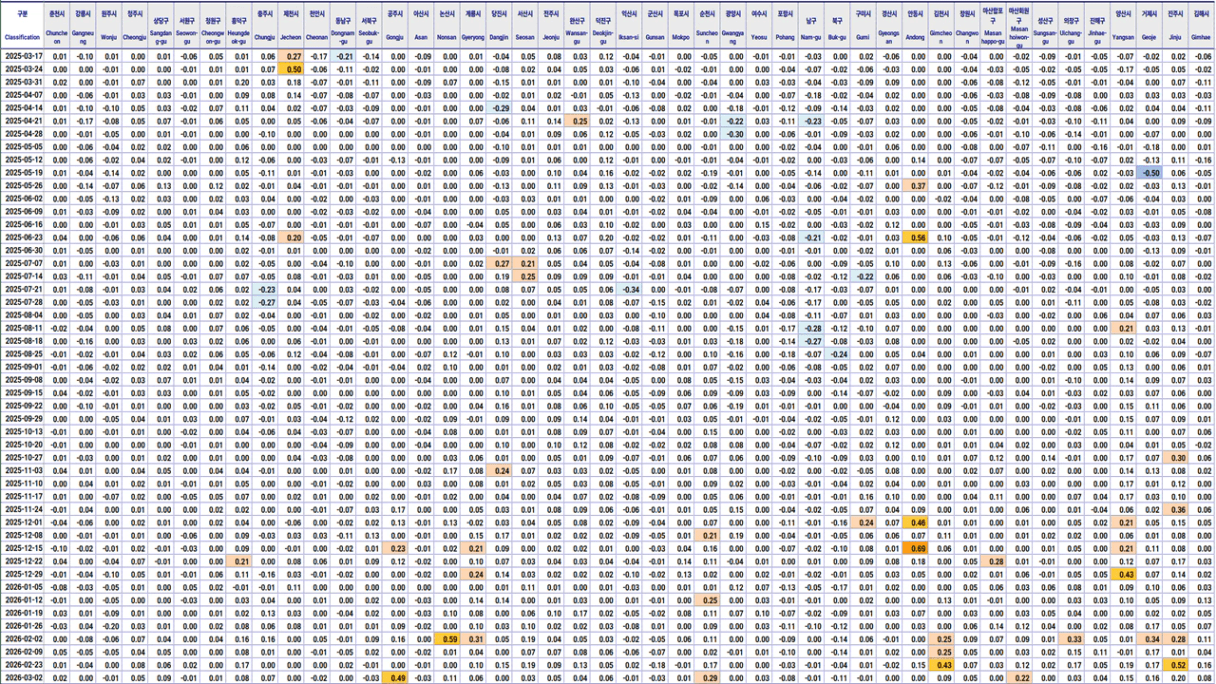Select the 2025-12-15 date row label
This screenshot has height=684, width=1216.
click(x=23, y=548)
